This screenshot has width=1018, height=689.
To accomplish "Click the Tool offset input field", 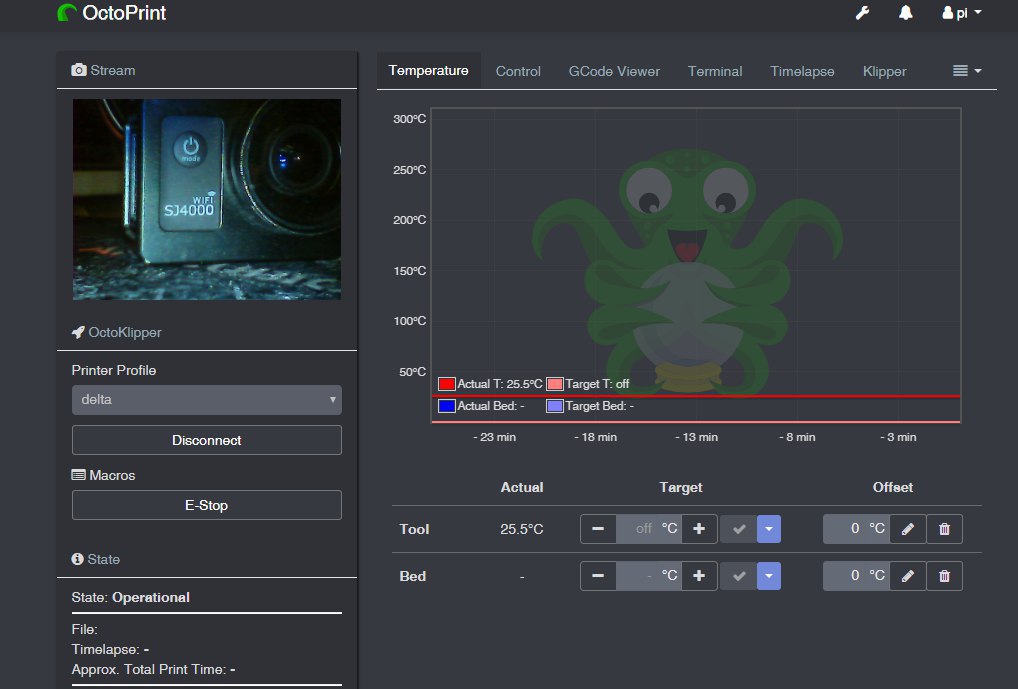I will [x=856, y=529].
